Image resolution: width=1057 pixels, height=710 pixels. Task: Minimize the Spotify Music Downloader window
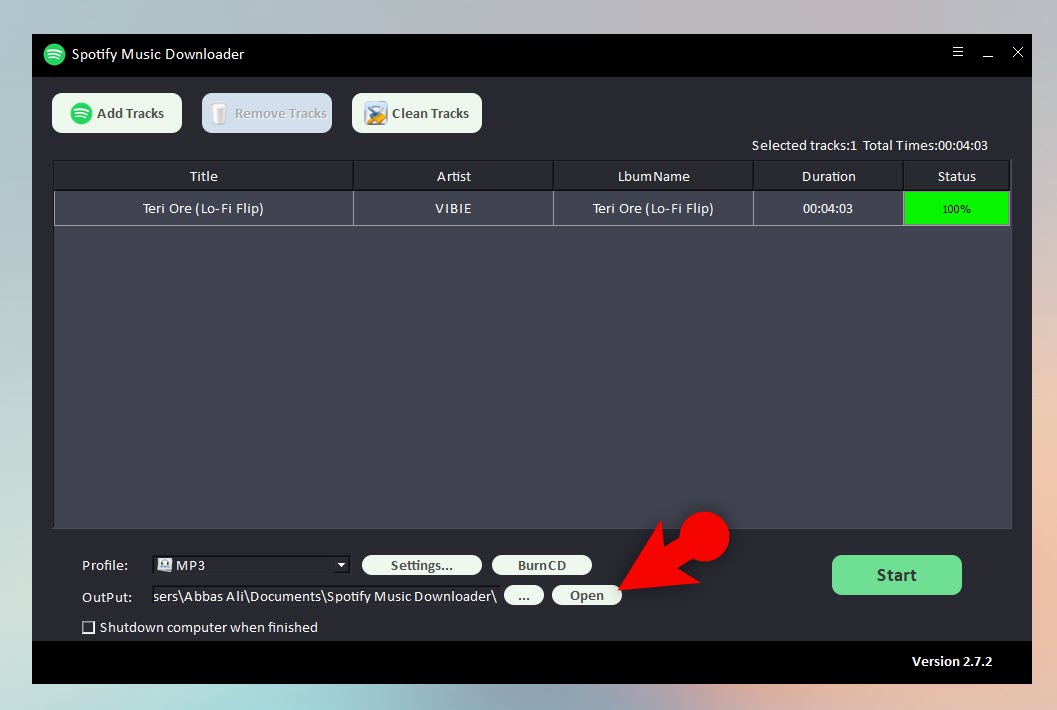pos(988,53)
